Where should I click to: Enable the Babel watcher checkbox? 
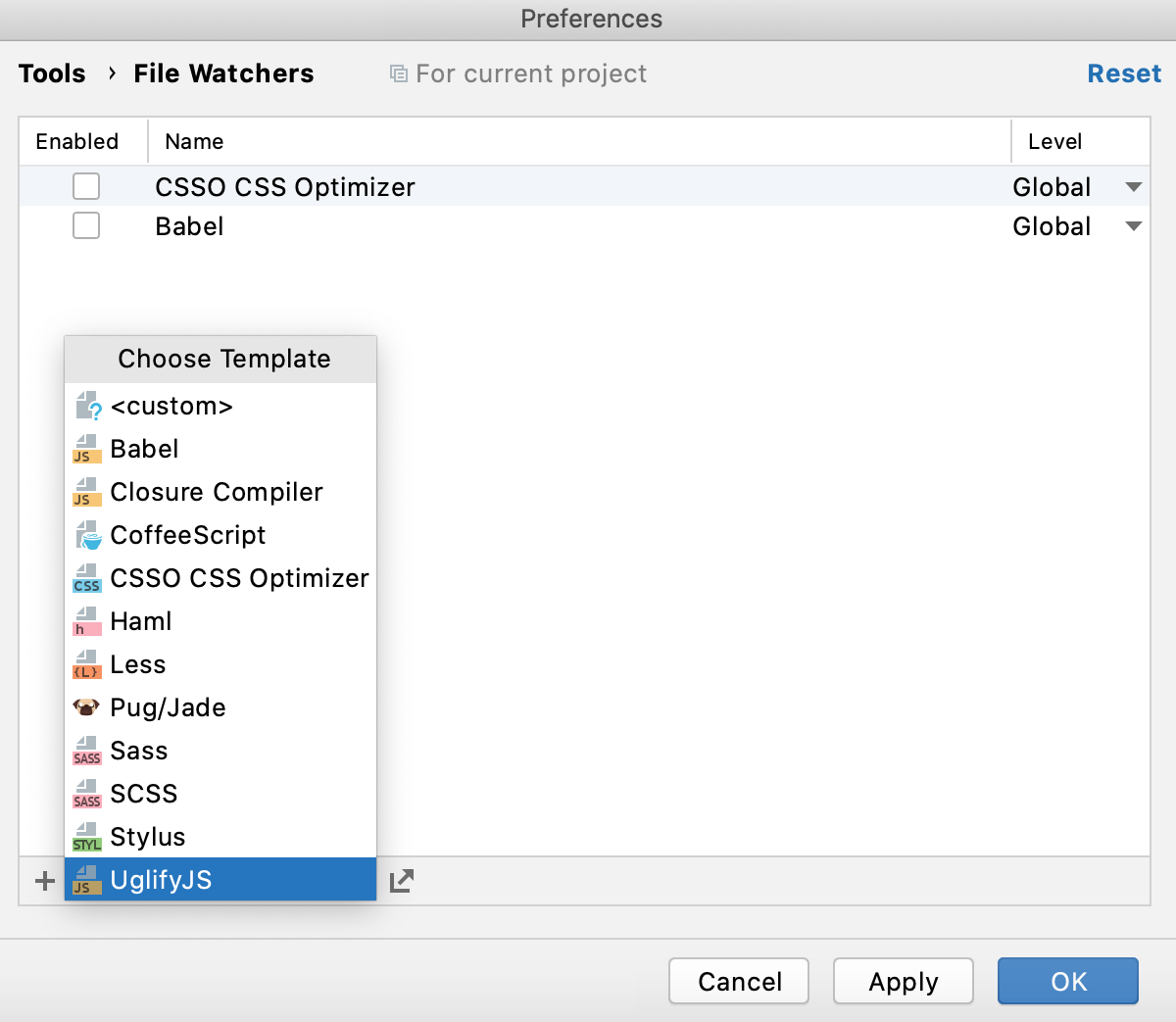86,225
